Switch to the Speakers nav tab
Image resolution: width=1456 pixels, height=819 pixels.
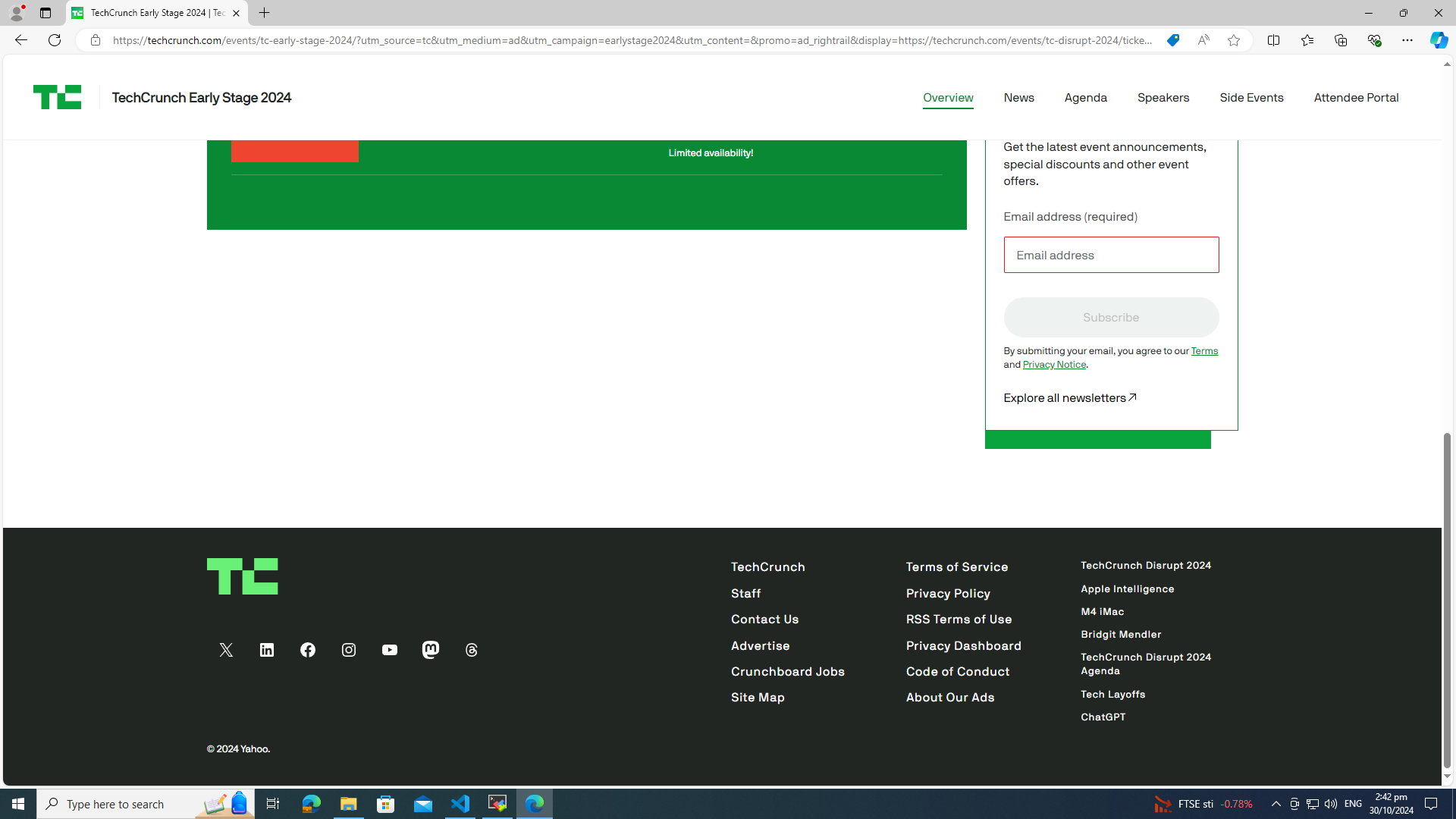point(1163,98)
